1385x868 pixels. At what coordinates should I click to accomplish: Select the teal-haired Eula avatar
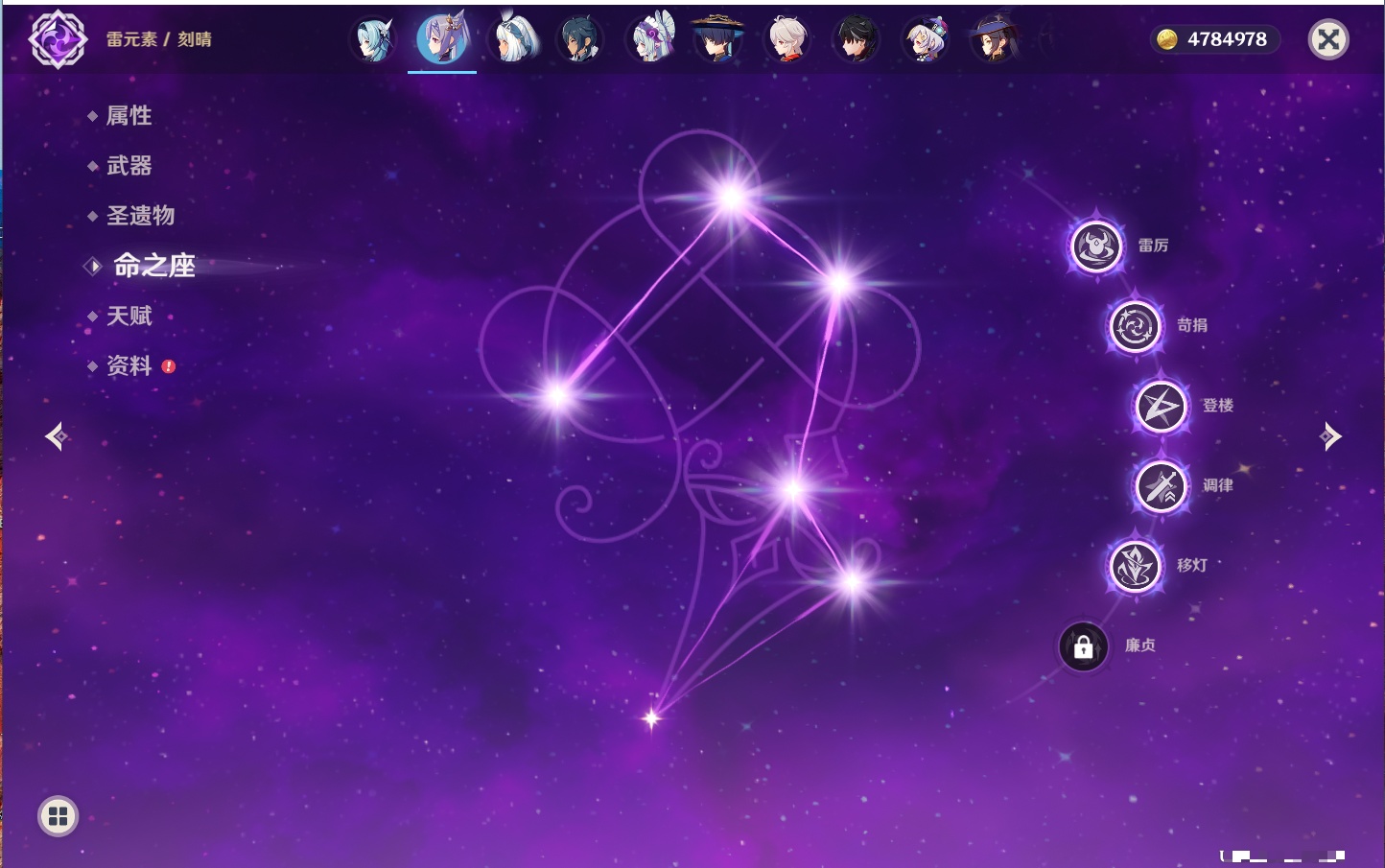click(x=372, y=39)
